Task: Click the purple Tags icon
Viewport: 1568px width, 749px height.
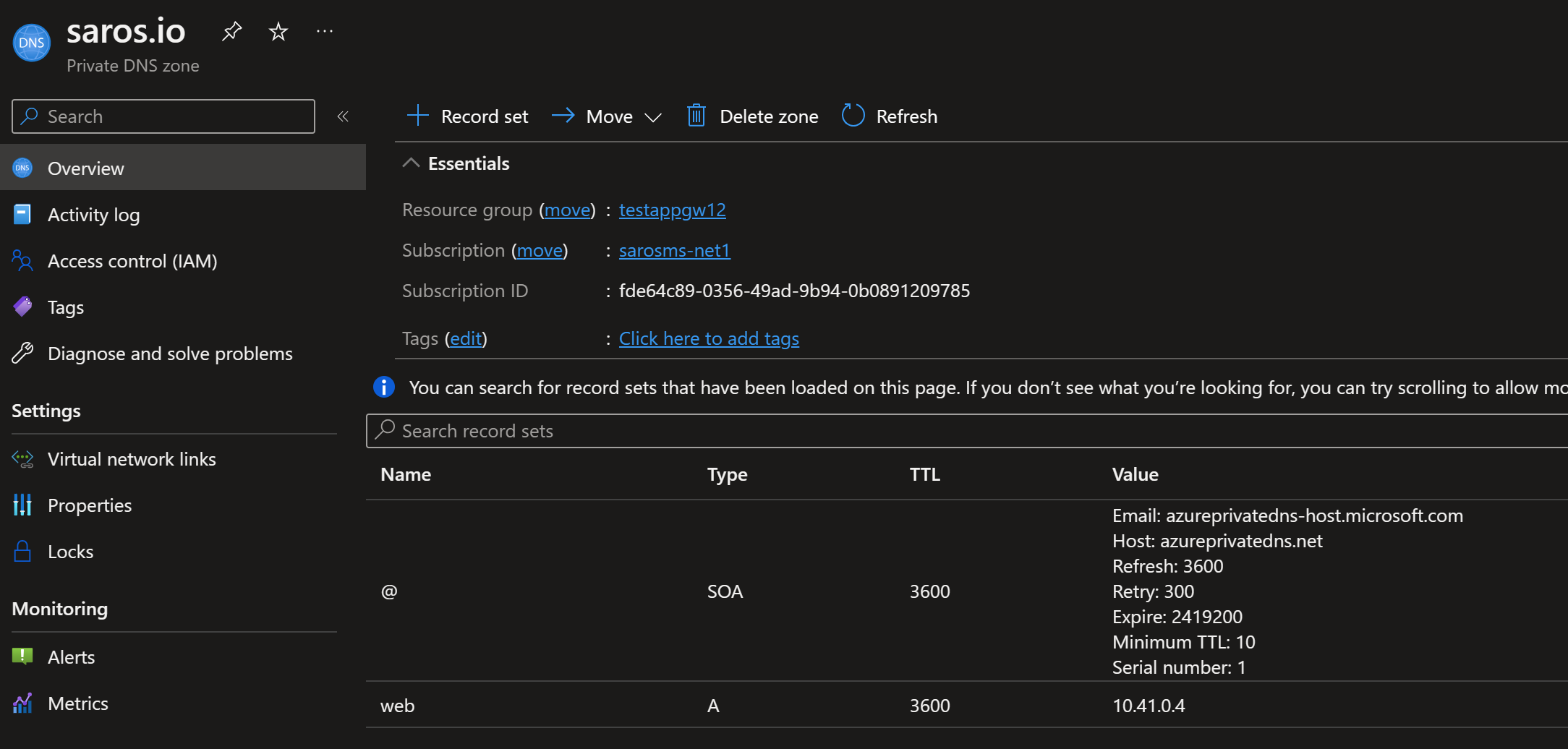Action: coord(22,307)
